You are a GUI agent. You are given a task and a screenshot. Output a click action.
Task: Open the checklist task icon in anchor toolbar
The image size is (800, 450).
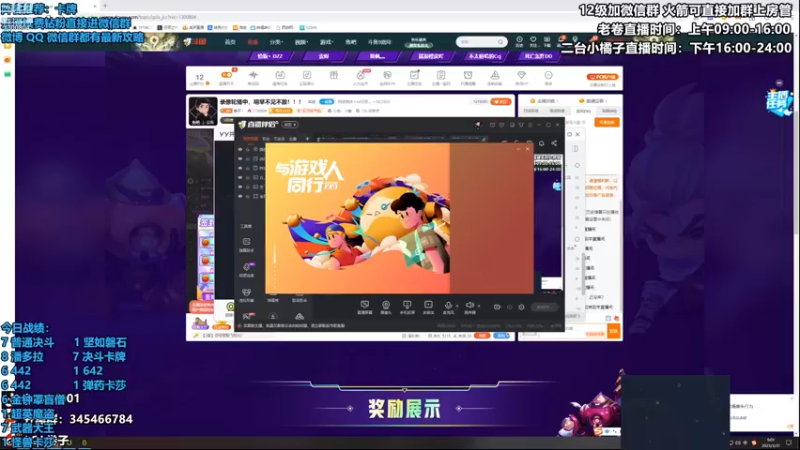coord(414,76)
